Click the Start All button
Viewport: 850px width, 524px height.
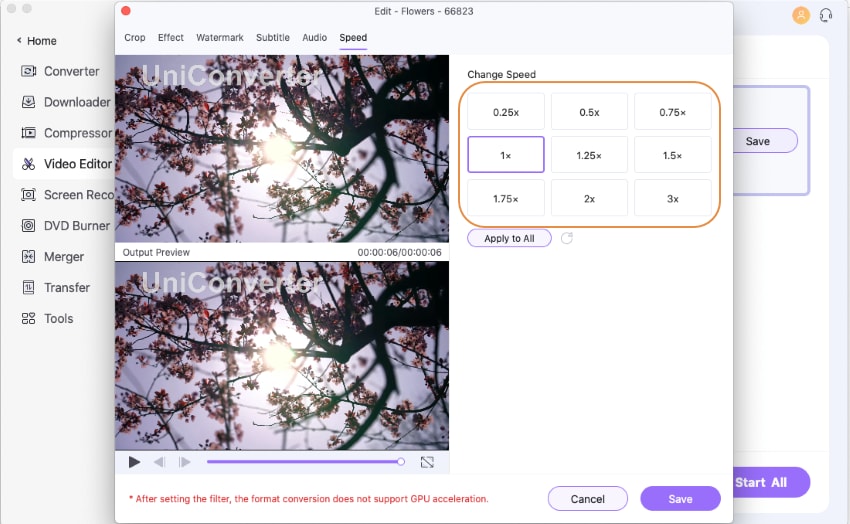(x=771, y=482)
